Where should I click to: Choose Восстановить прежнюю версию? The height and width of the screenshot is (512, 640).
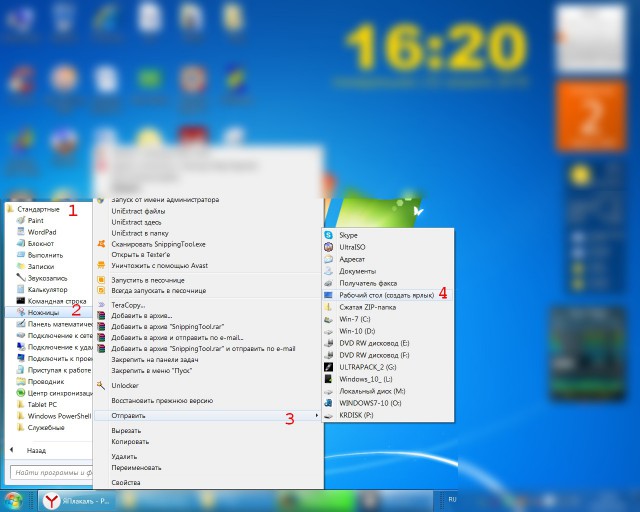click(x=162, y=401)
